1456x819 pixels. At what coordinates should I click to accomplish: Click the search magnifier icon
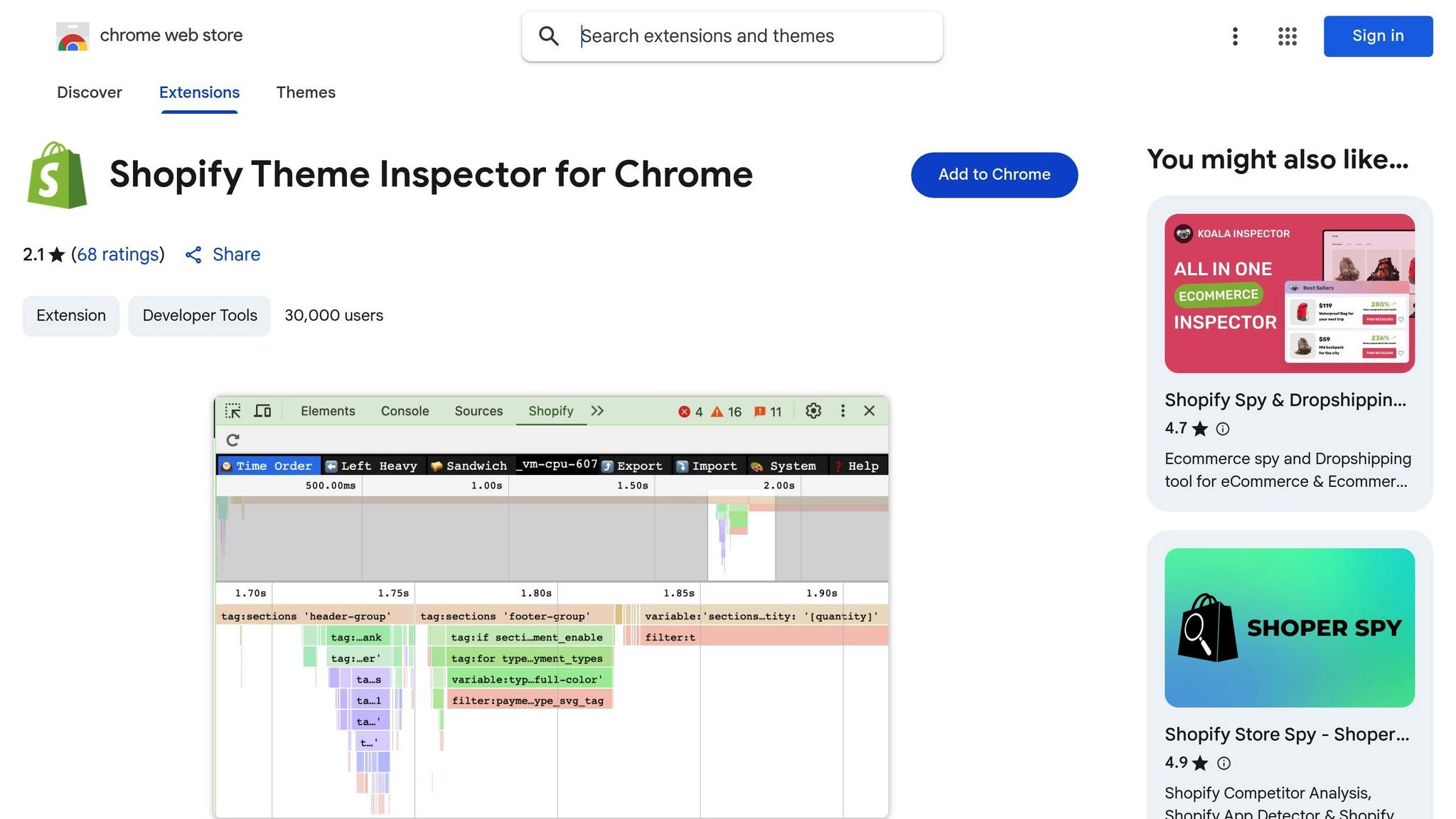(x=548, y=36)
